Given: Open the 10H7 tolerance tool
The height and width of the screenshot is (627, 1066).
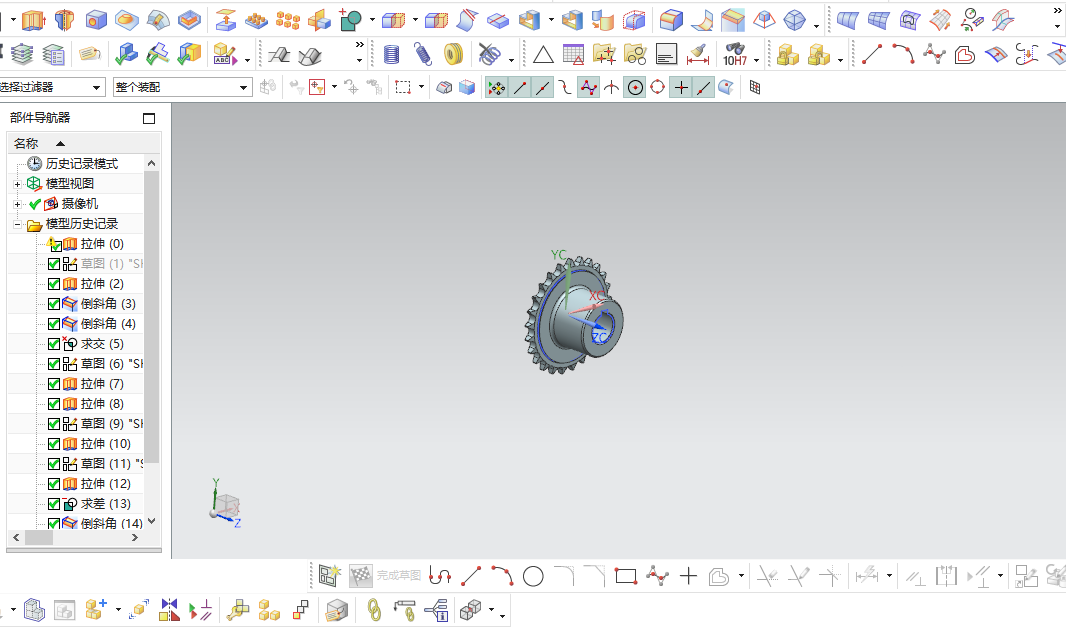Looking at the screenshot, I should tap(735, 54).
